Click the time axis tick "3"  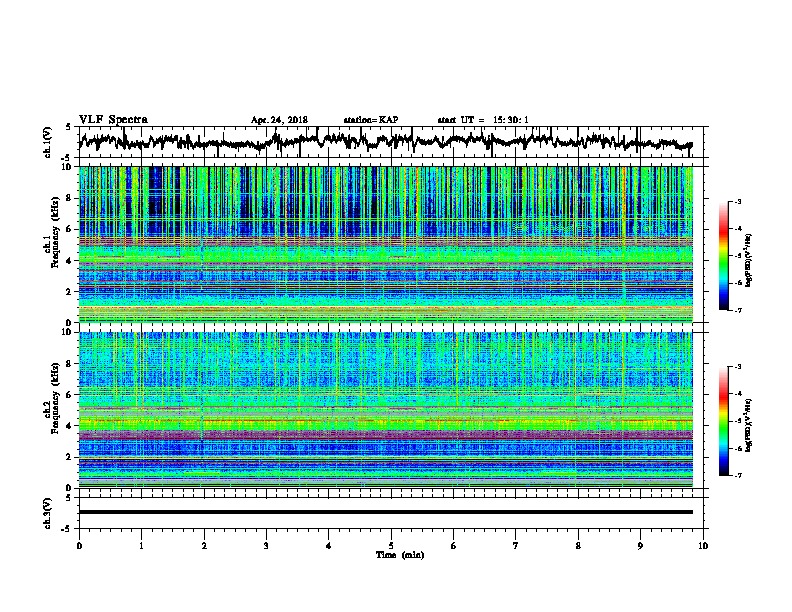[x=266, y=546]
